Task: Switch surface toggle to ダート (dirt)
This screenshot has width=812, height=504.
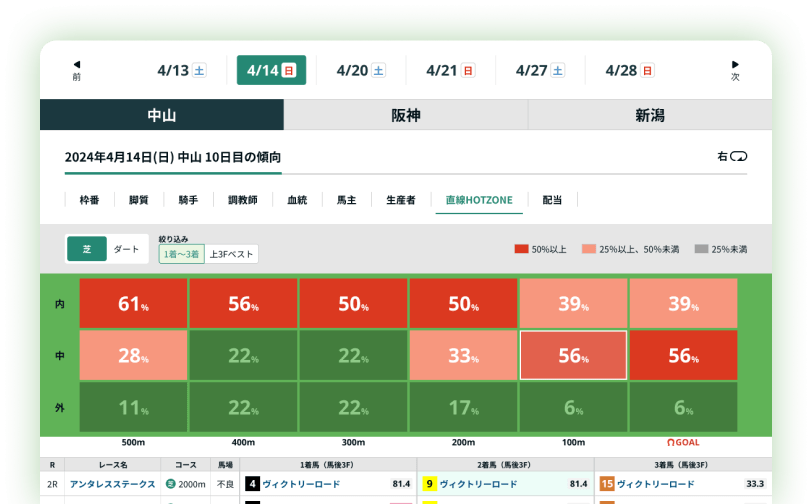Action: pos(126,249)
